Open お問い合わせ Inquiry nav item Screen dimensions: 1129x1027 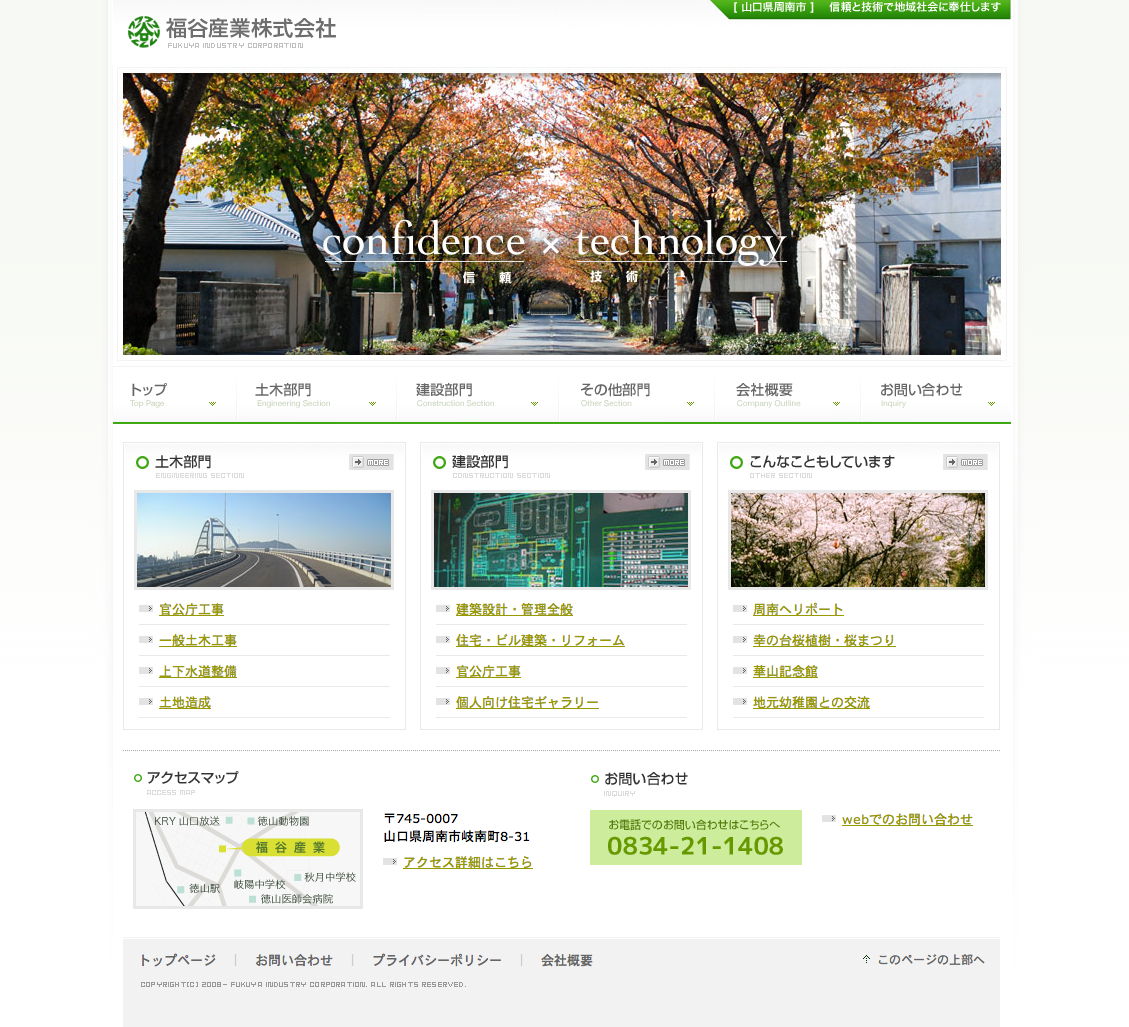(x=936, y=395)
